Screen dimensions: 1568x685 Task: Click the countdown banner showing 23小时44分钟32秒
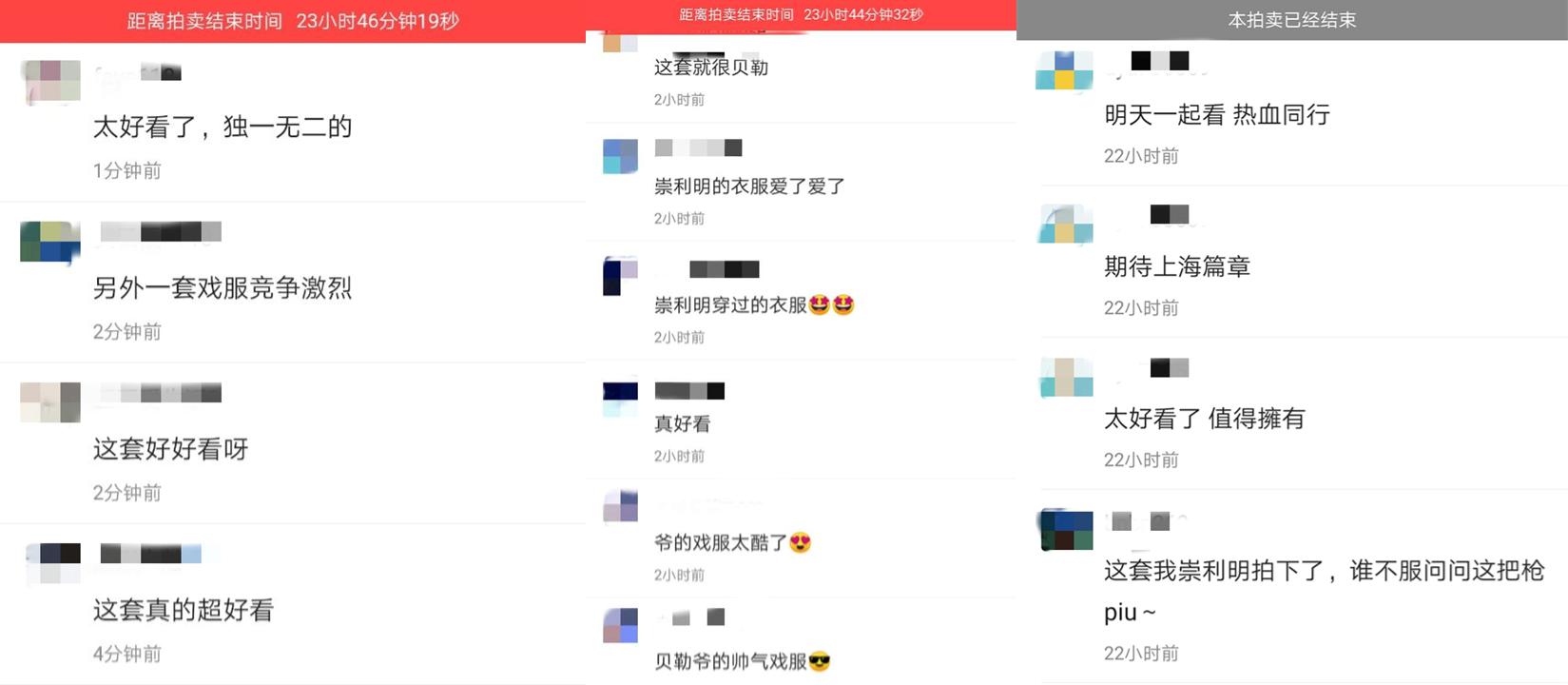[x=801, y=15]
